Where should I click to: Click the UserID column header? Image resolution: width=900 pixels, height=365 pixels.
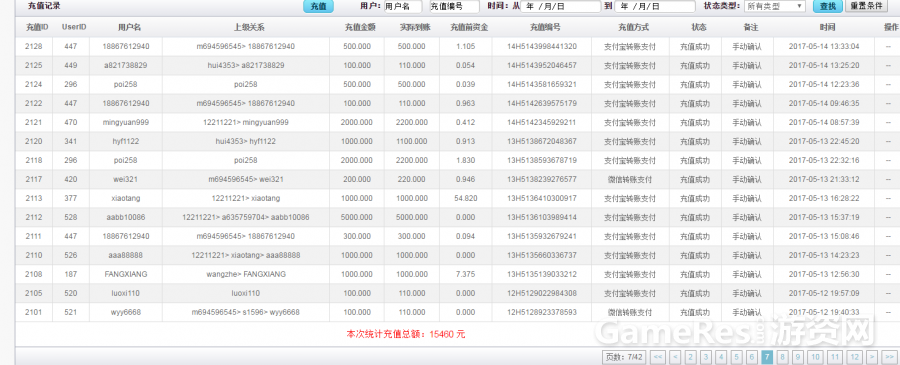click(74, 27)
